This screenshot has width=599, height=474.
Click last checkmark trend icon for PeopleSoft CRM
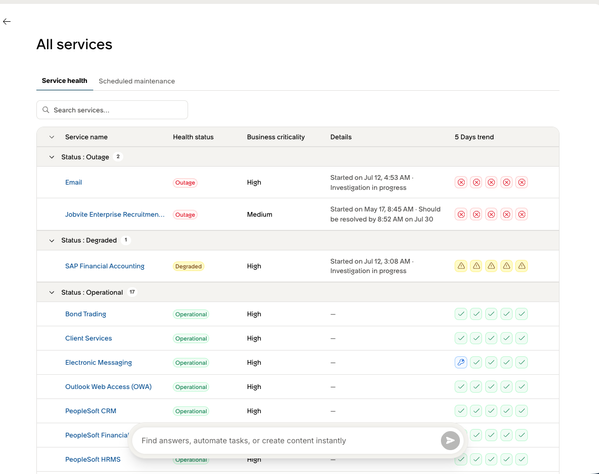pyautogui.click(x=521, y=411)
